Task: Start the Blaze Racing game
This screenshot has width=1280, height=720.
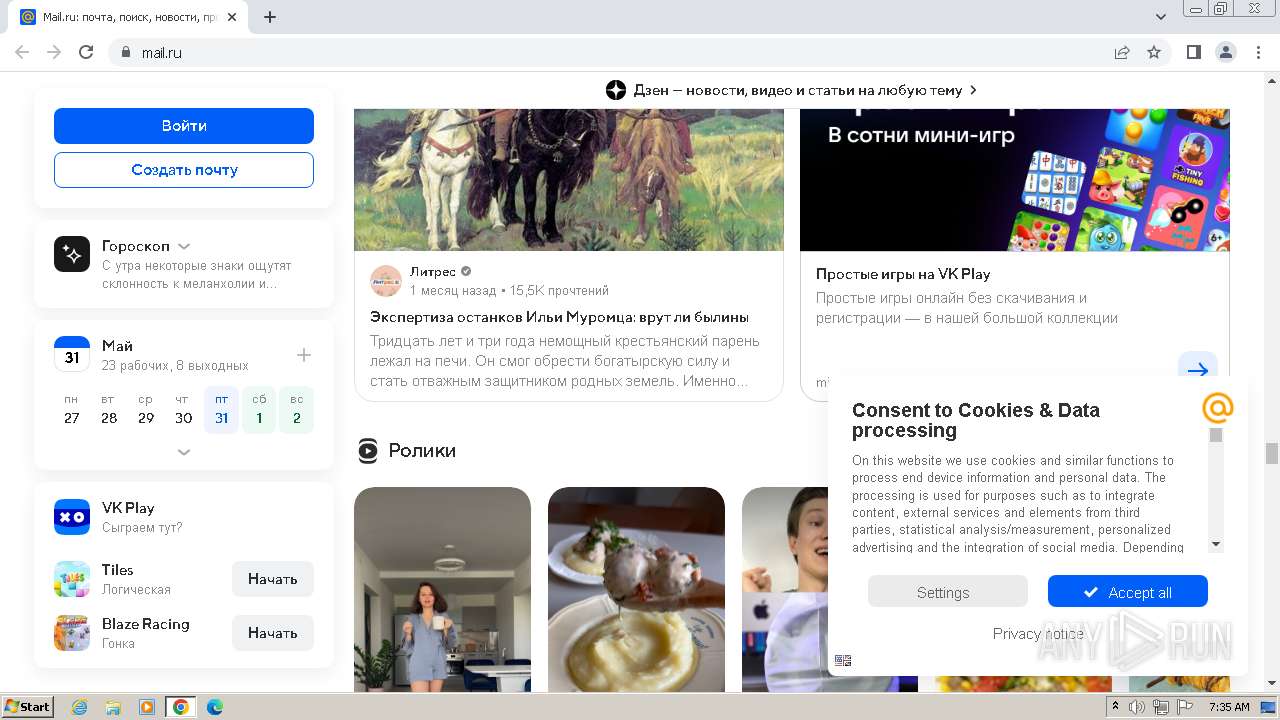Action: pos(273,633)
